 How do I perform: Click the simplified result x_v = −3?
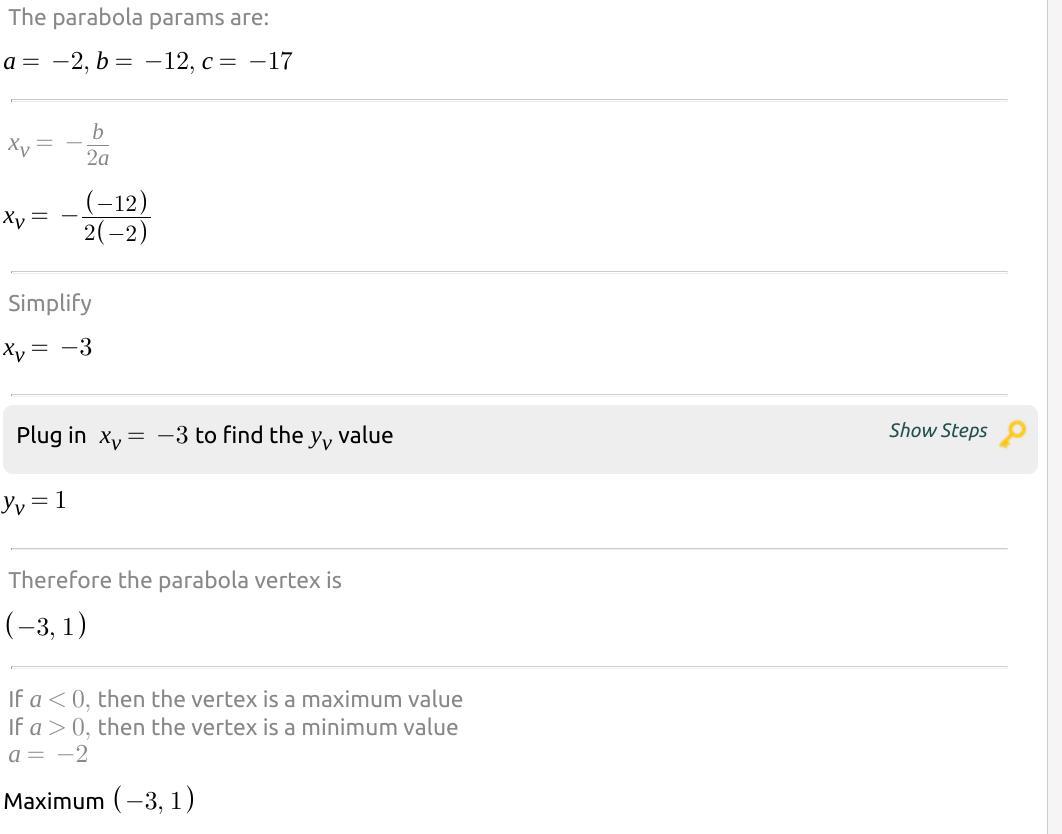[47, 349]
